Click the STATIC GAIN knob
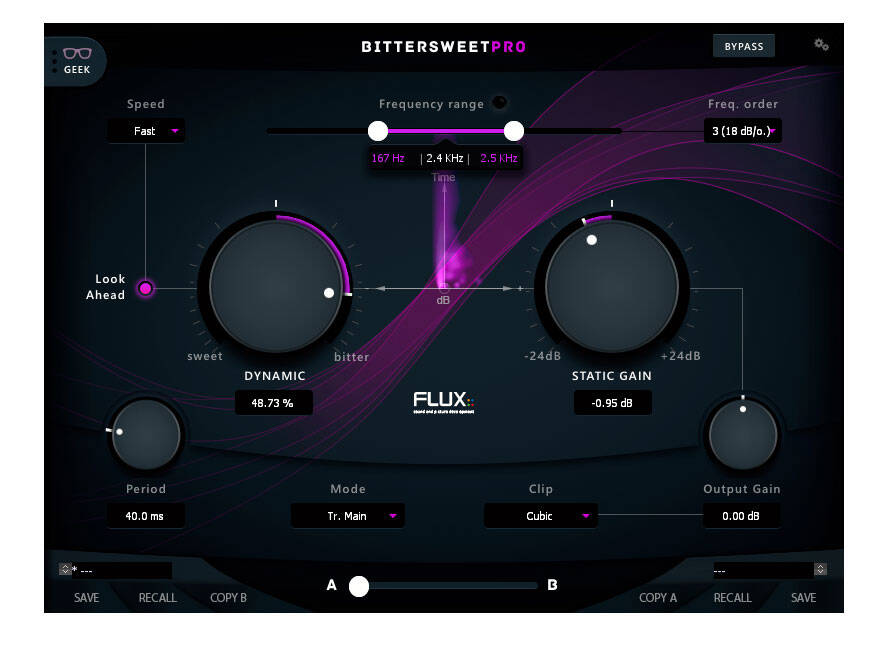 point(612,287)
